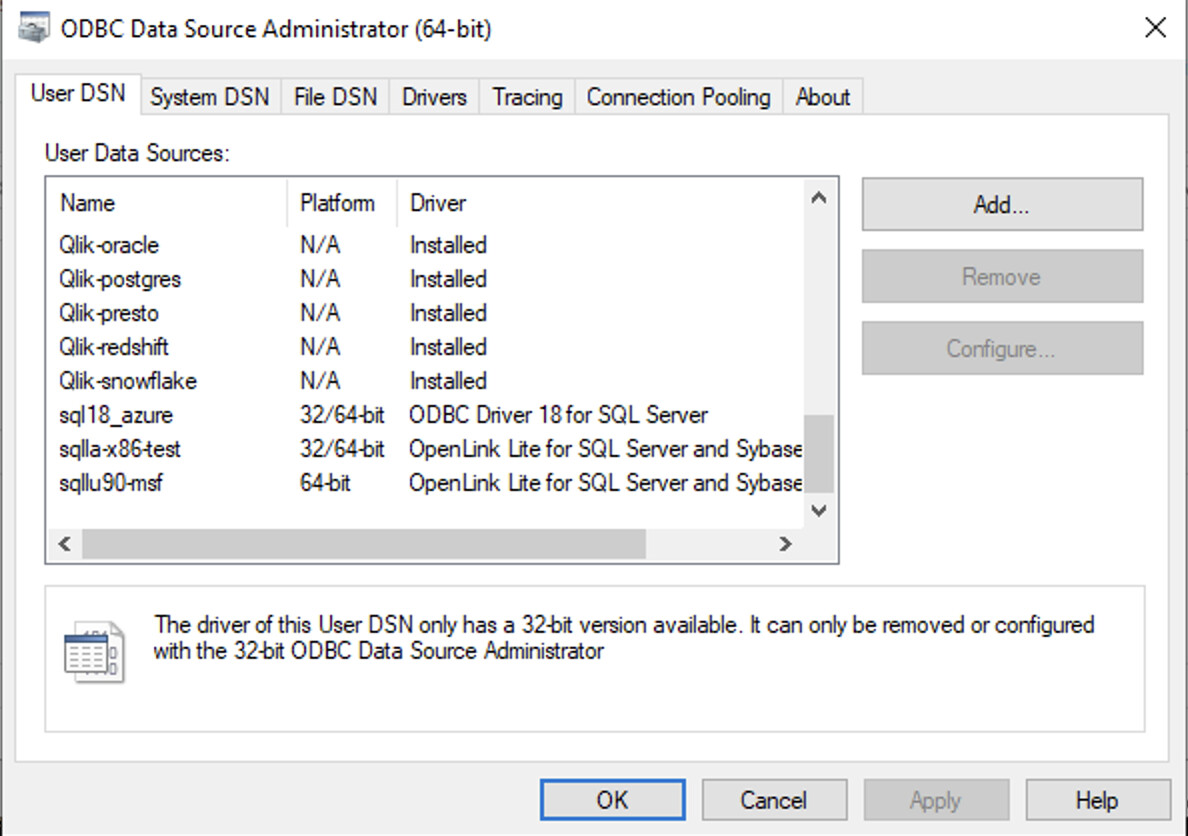Sort by the Driver column header
The width and height of the screenshot is (1188, 836).
tap(438, 203)
